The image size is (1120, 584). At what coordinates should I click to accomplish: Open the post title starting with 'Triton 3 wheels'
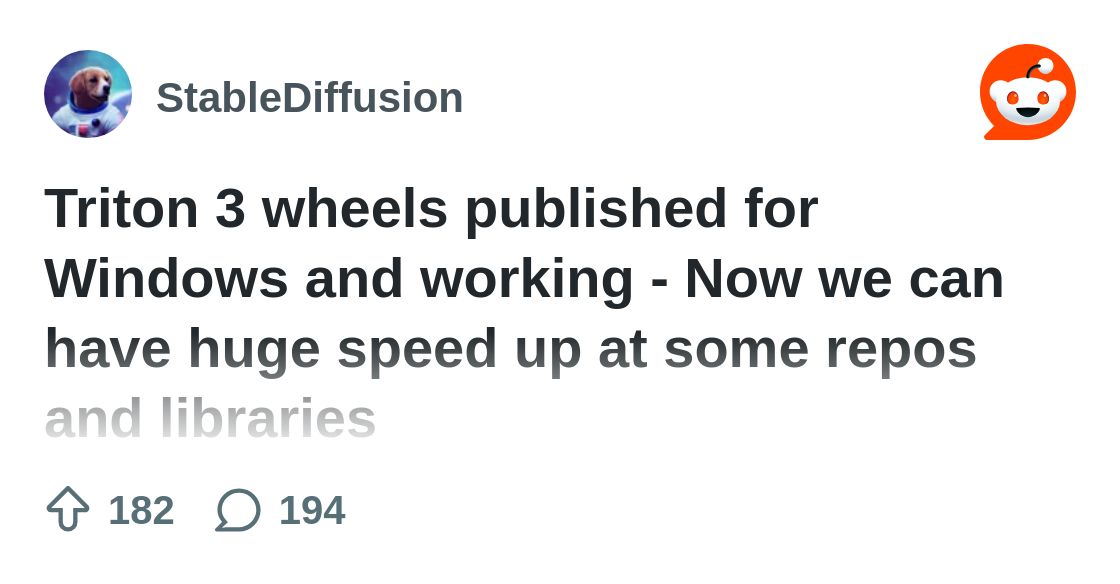coord(430,209)
